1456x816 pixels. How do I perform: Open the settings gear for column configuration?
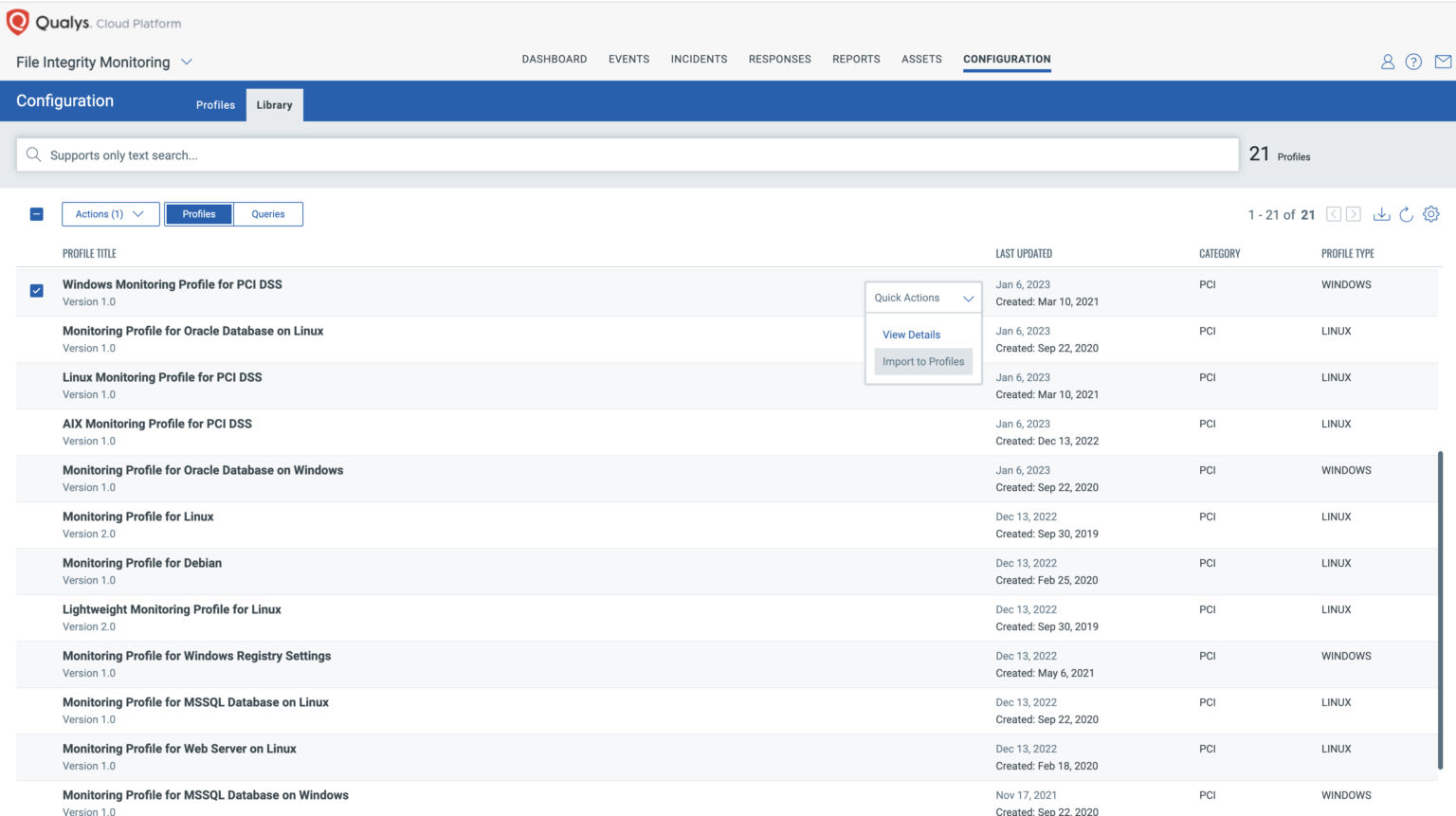(x=1431, y=214)
